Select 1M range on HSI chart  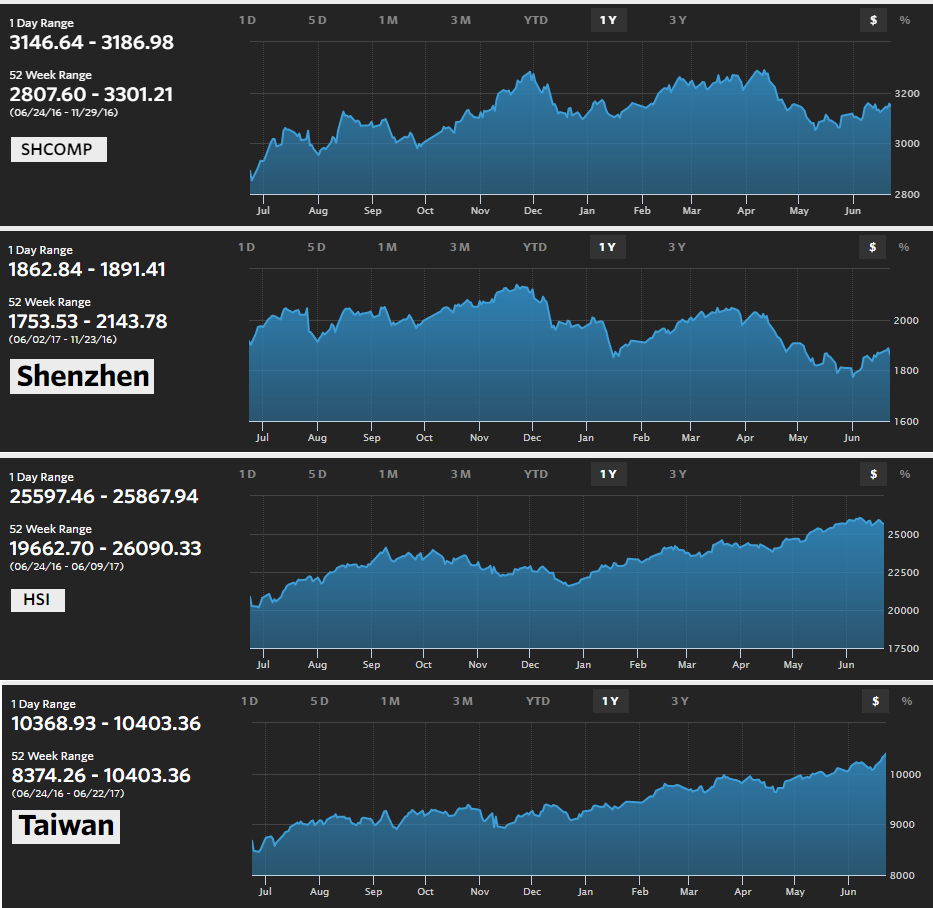[x=389, y=474]
